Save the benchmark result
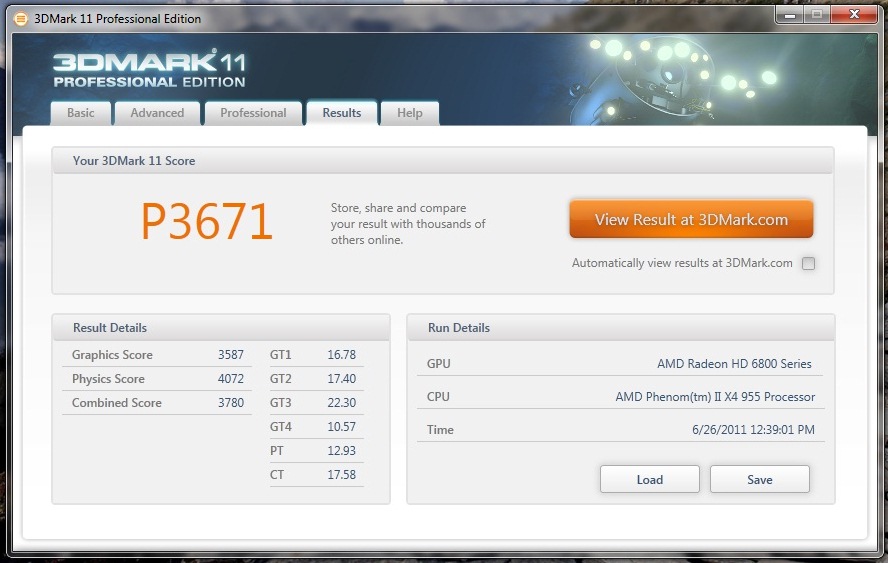 [x=759, y=480]
